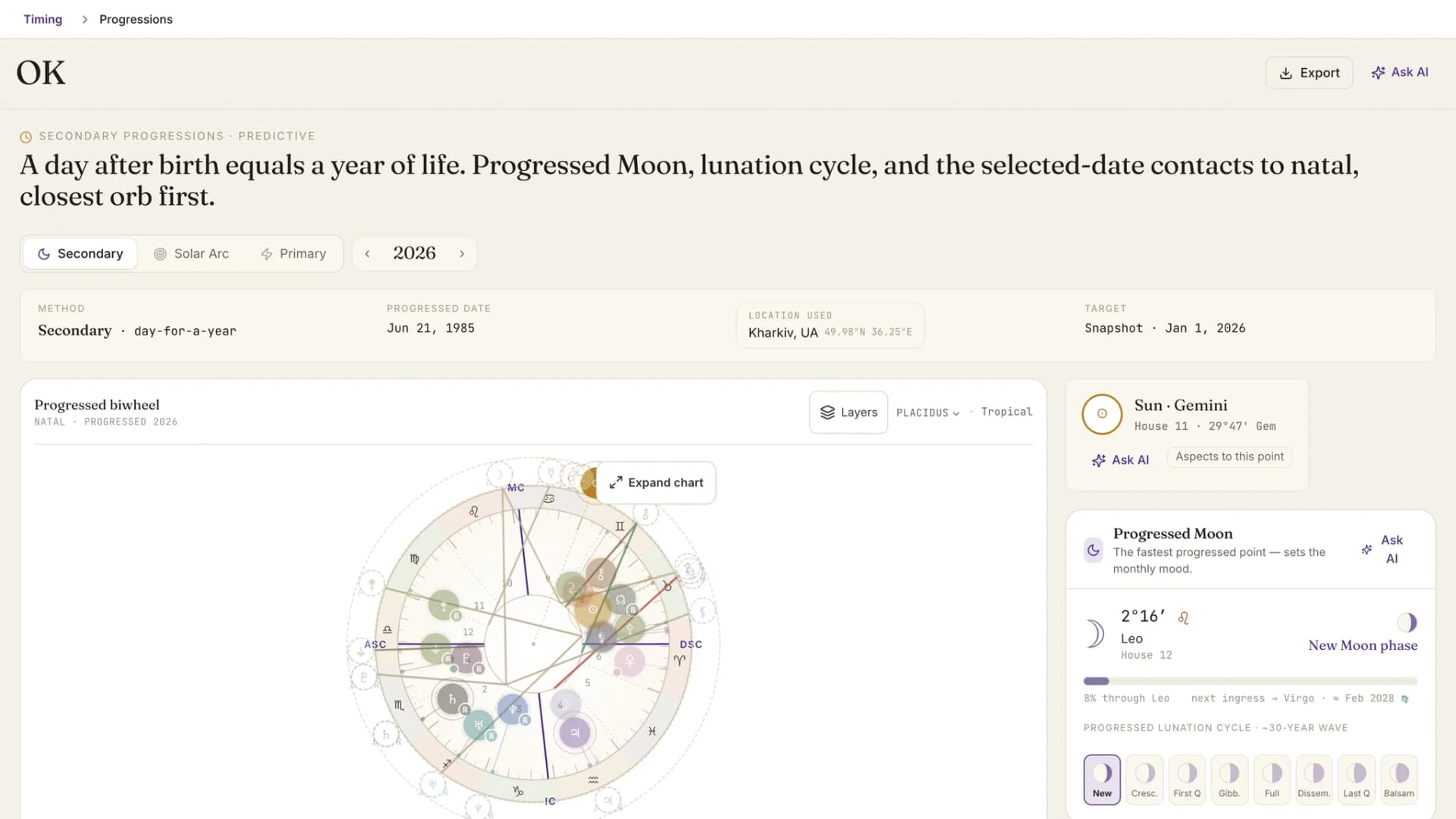Click the Leo progress bar at 8%
The width and height of the screenshot is (1456, 819).
(1250, 681)
